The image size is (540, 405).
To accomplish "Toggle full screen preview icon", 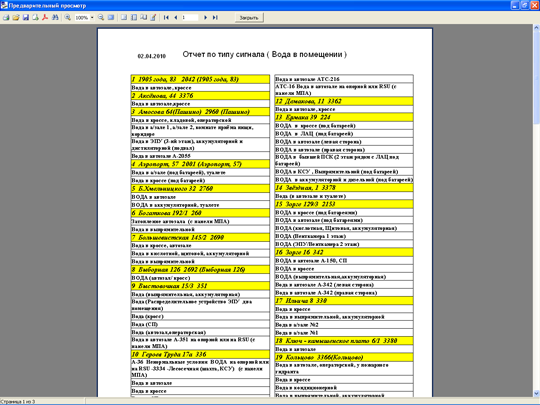I will (x=111, y=17).
